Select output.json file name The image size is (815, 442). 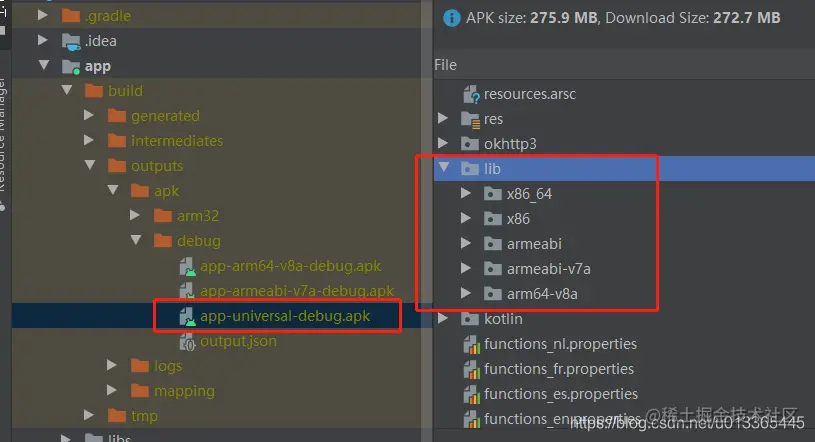point(238,342)
